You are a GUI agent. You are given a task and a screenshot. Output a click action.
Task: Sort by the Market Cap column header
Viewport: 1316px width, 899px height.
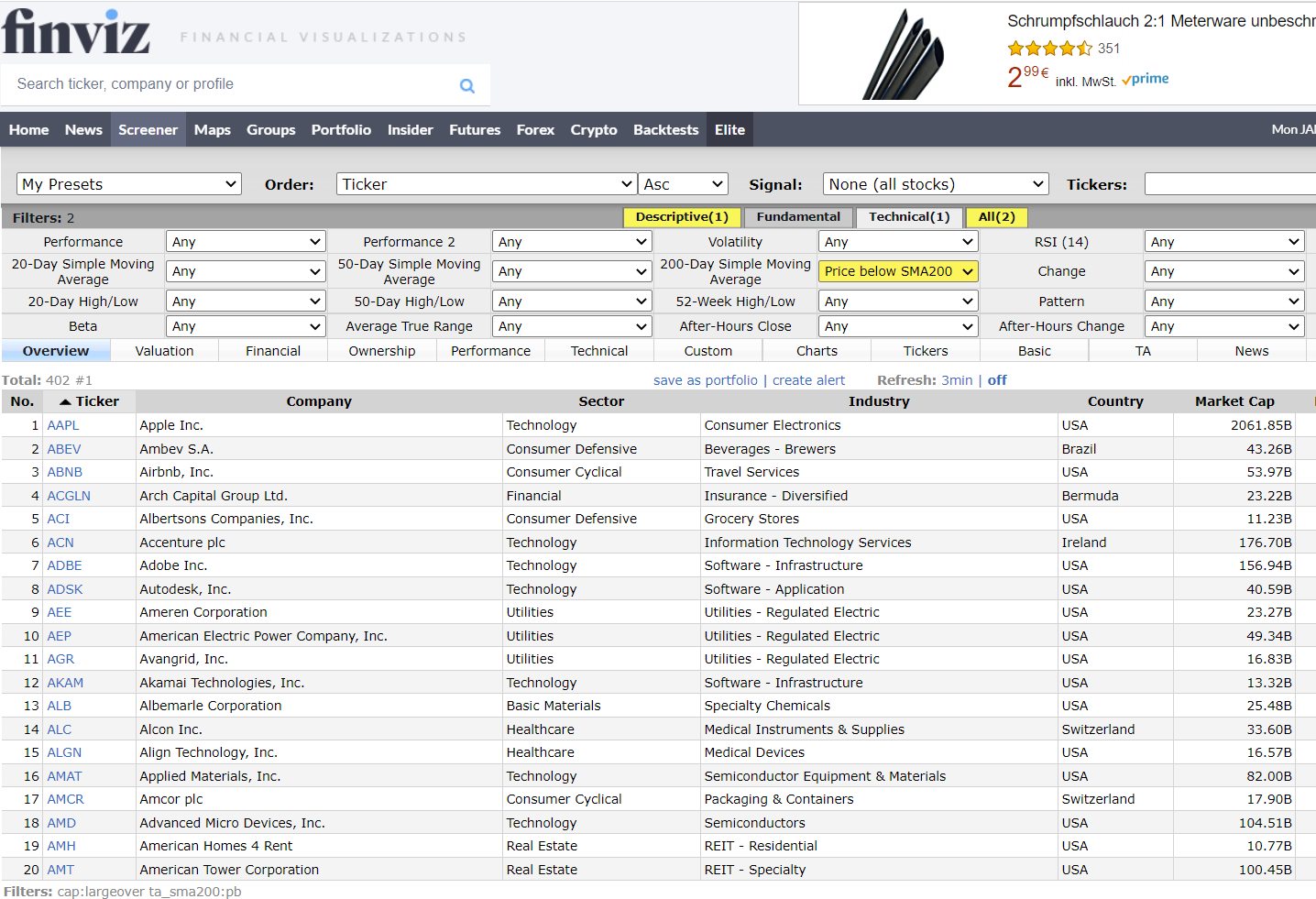coord(1234,401)
